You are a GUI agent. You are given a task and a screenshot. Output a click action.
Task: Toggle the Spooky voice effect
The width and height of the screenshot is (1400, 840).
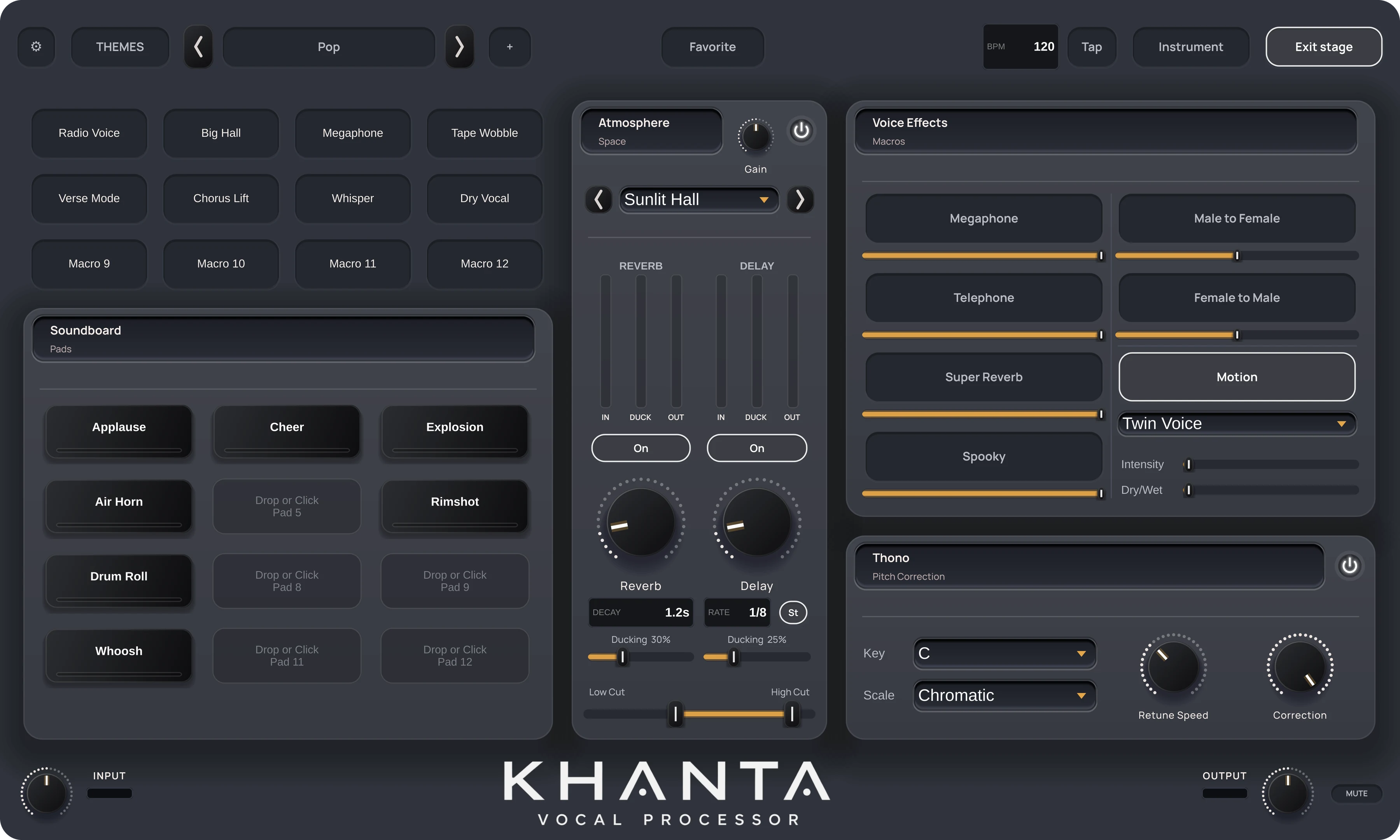983,456
